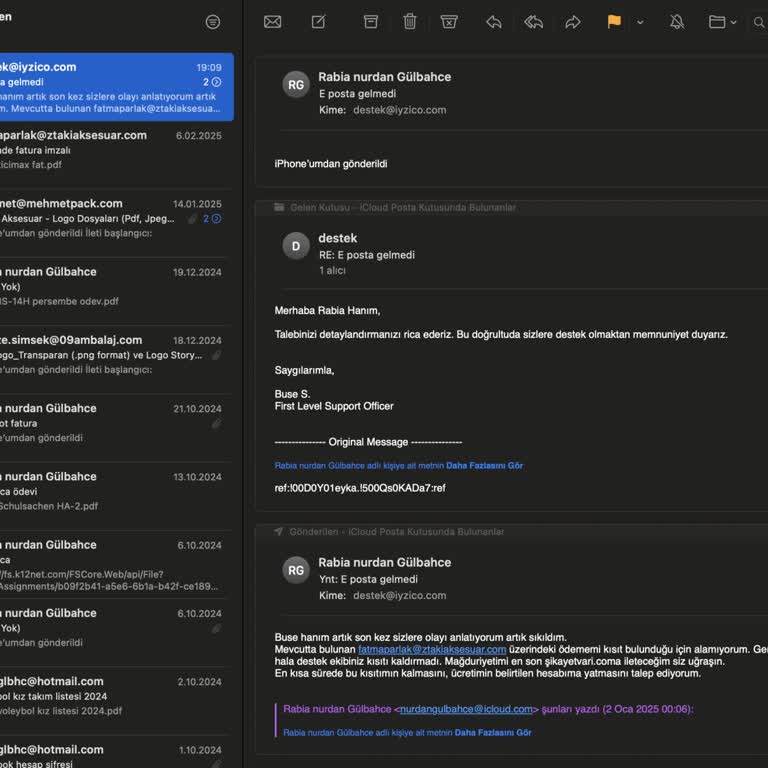Click attachment icon on 09ambalaj message

click(x=216, y=355)
